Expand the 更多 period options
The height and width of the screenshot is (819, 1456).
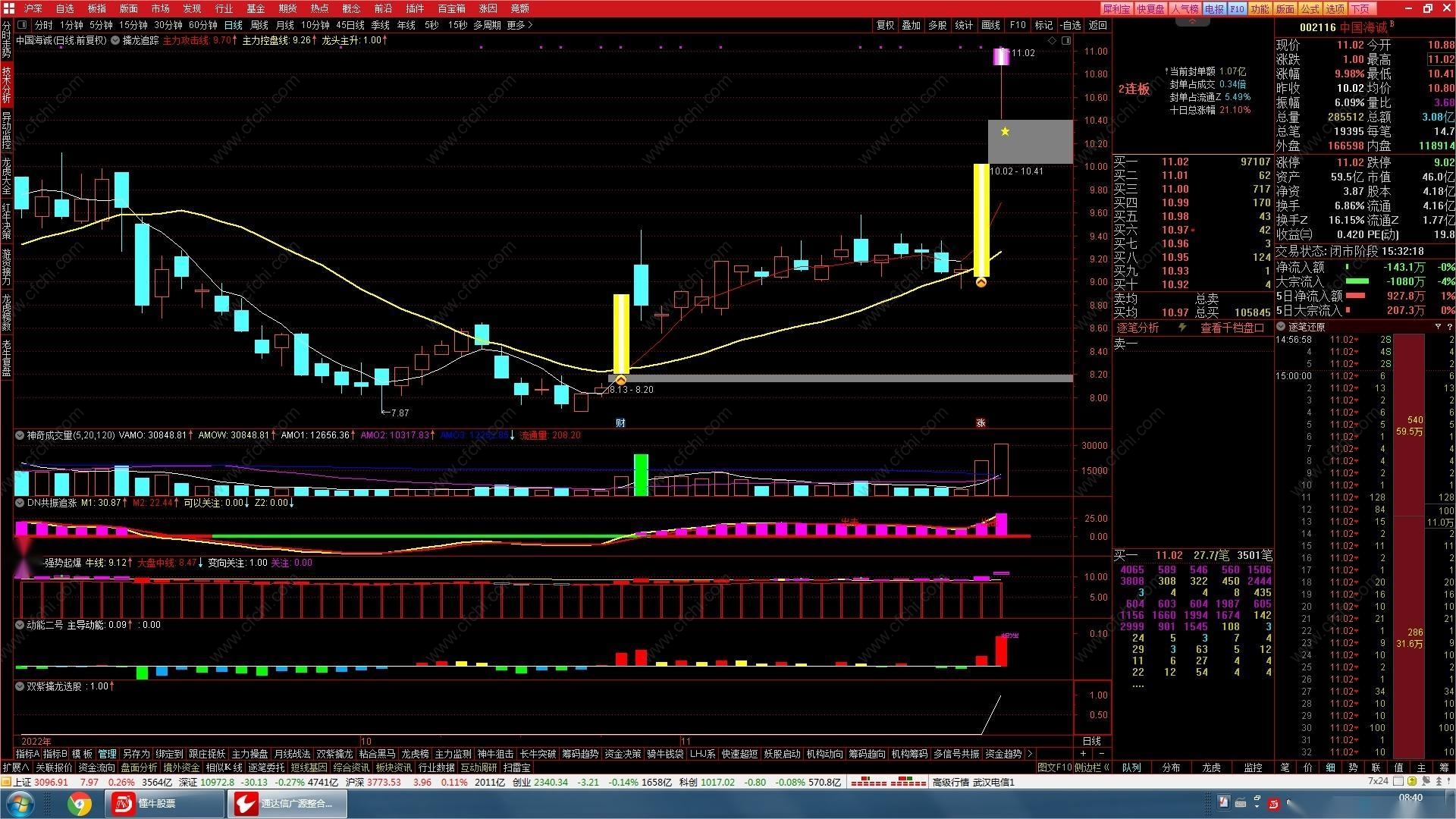[x=519, y=25]
